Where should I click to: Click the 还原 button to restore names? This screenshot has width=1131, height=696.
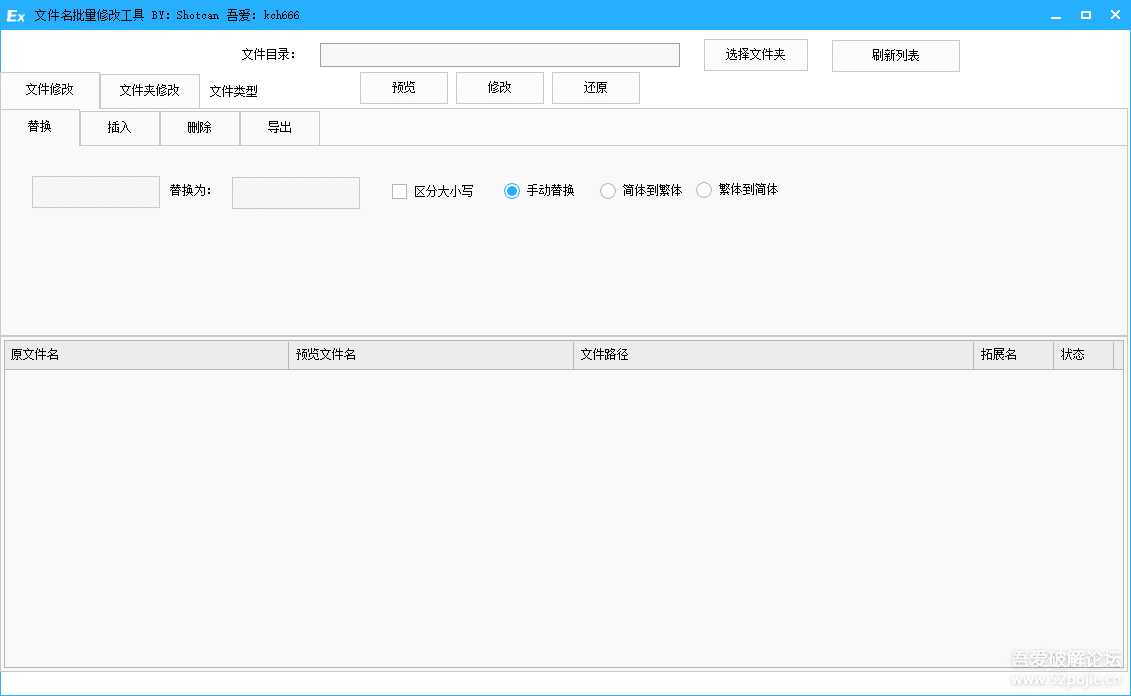595,88
